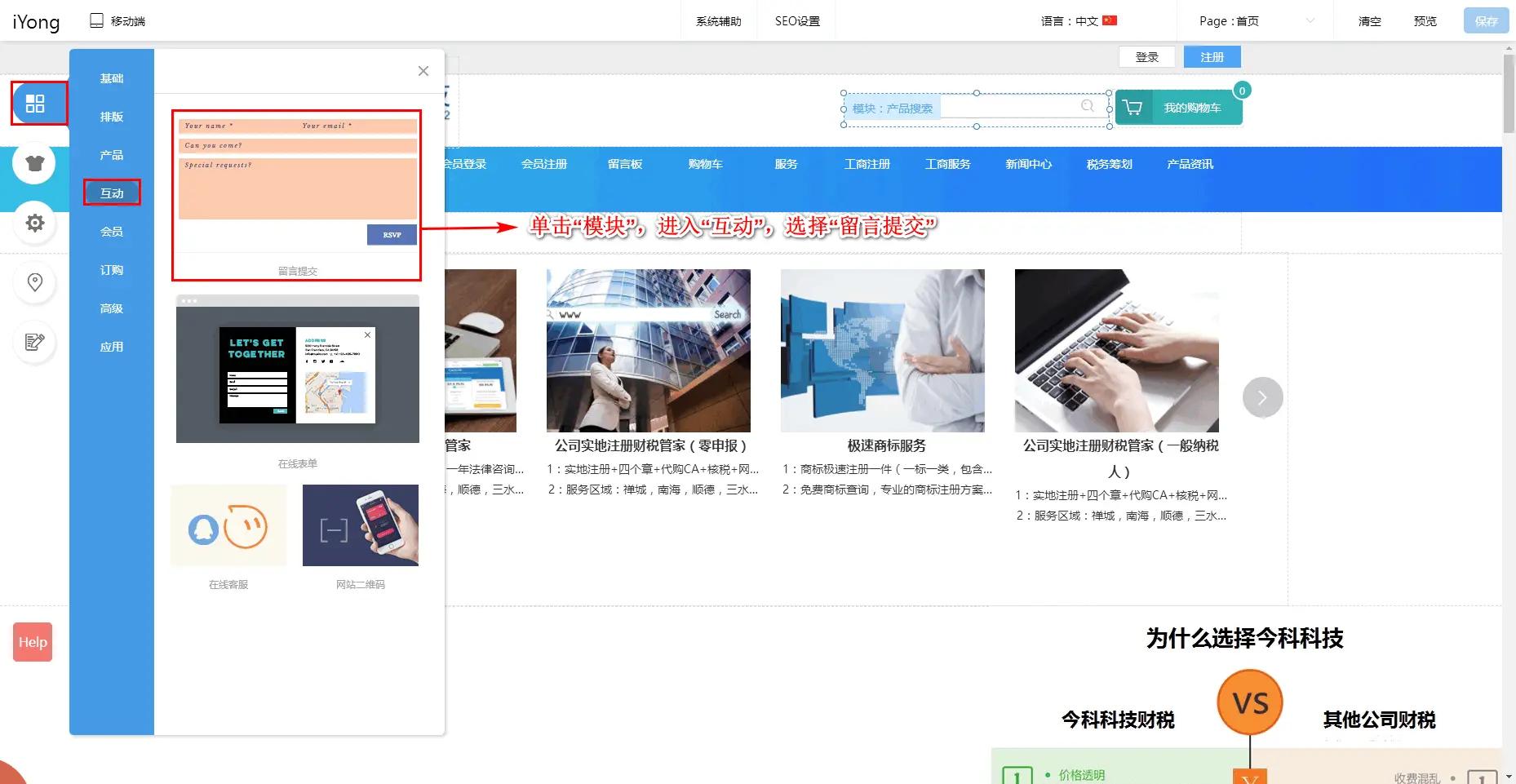
Task: Click the map location pin icon
Action: 34,282
